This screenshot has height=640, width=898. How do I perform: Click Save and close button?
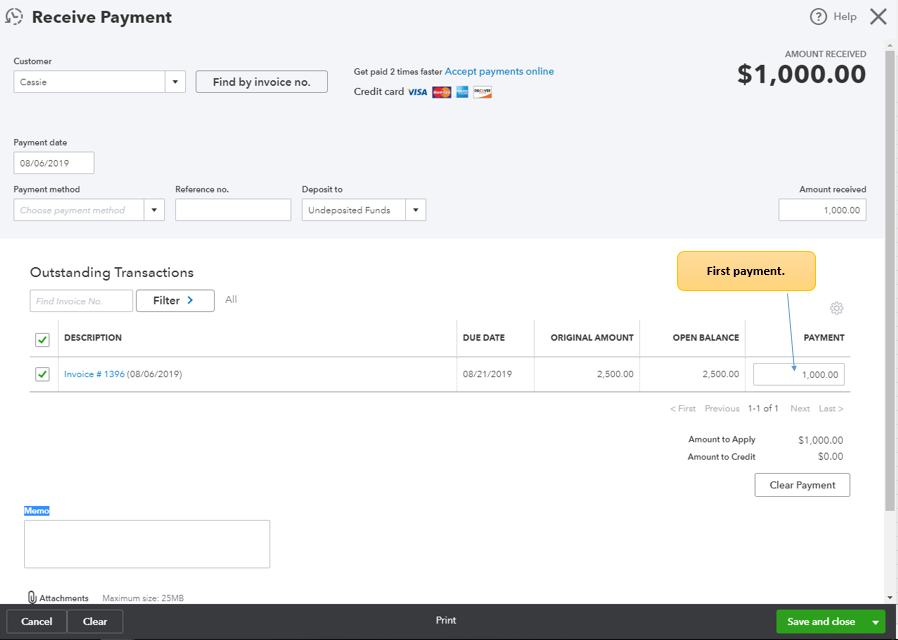point(821,622)
